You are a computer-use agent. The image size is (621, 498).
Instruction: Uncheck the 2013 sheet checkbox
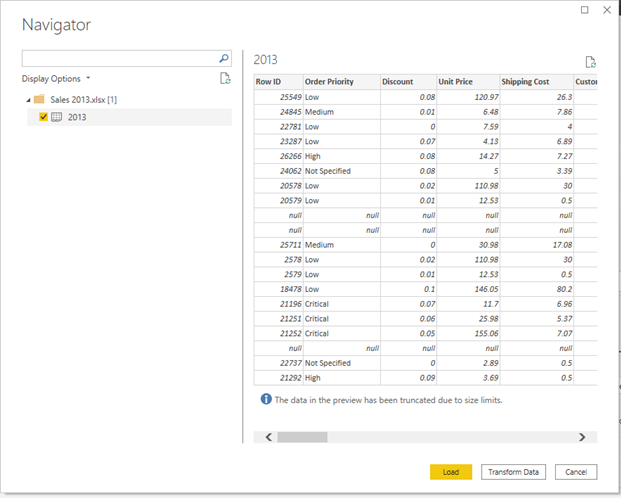(44, 117)
